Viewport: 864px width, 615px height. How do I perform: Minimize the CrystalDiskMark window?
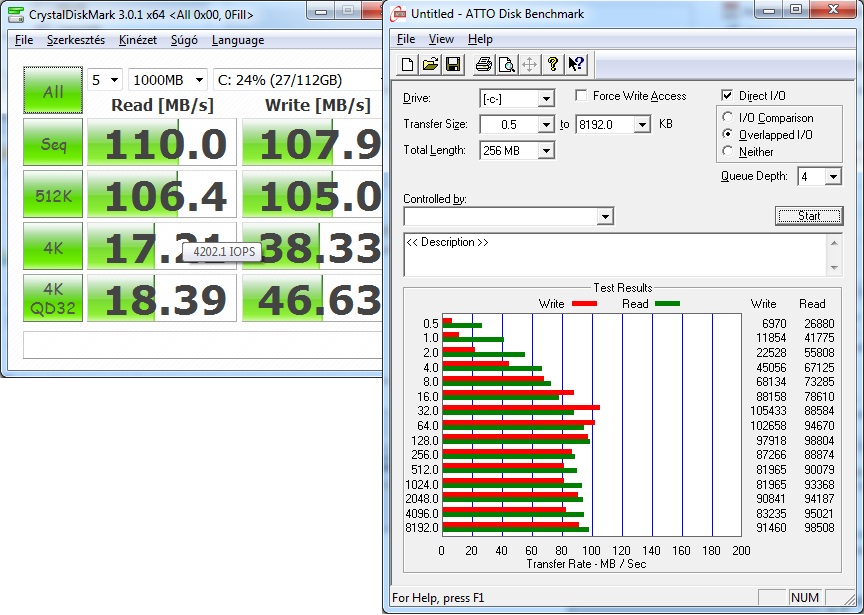pyautogui.click(x=322, y=11)
